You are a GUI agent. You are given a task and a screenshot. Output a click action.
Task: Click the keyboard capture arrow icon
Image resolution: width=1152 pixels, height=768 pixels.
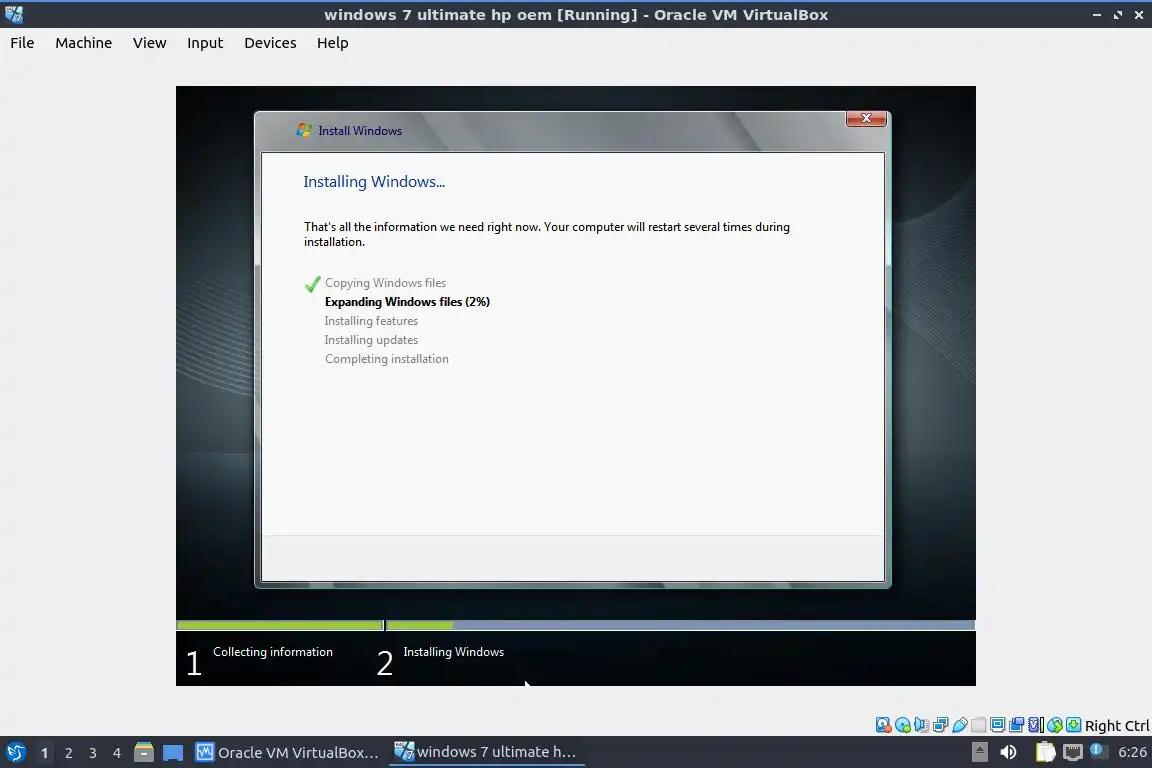click(1073, 725)
